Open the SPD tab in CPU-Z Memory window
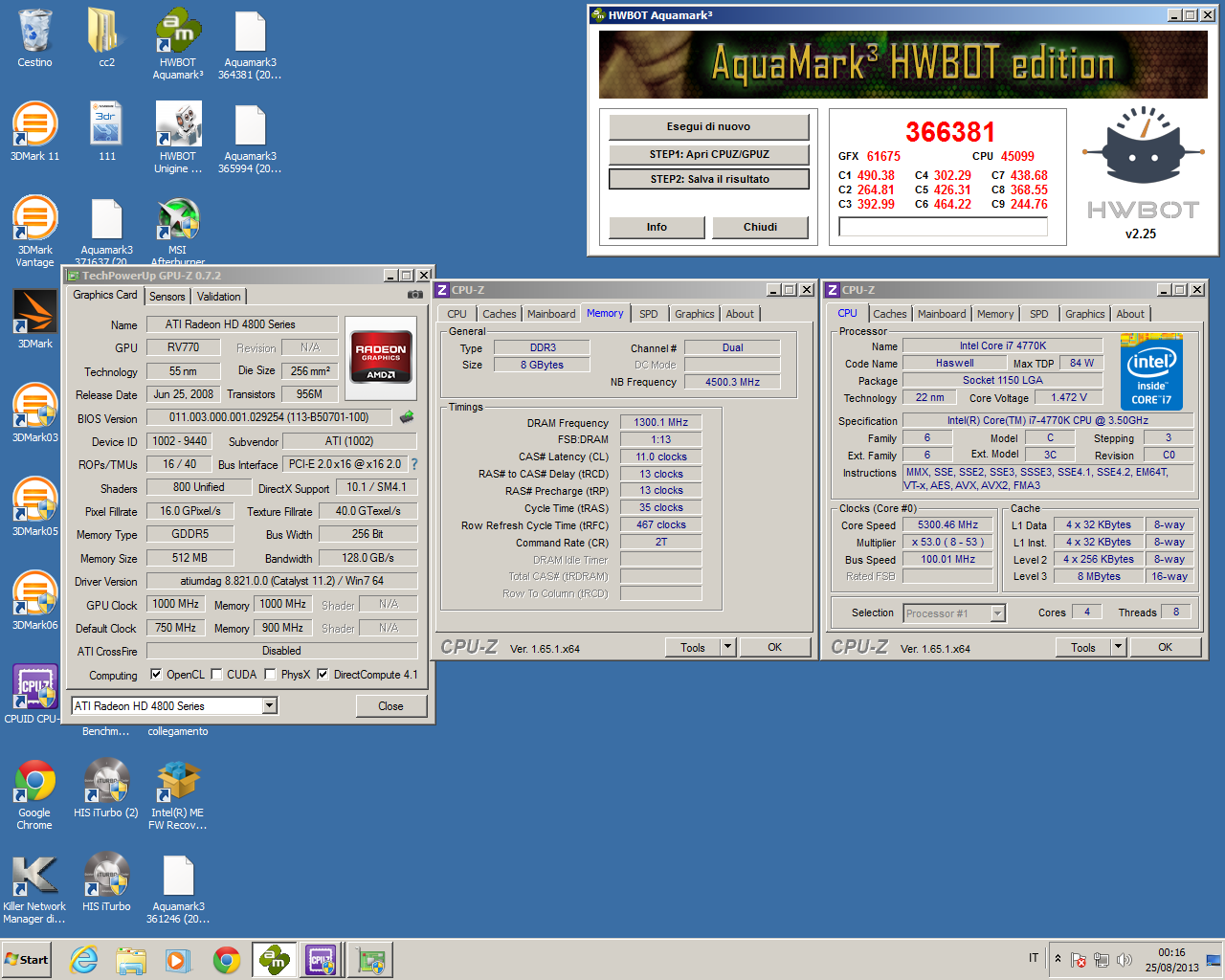This screenshot has height=980, width=1225. 649,314
